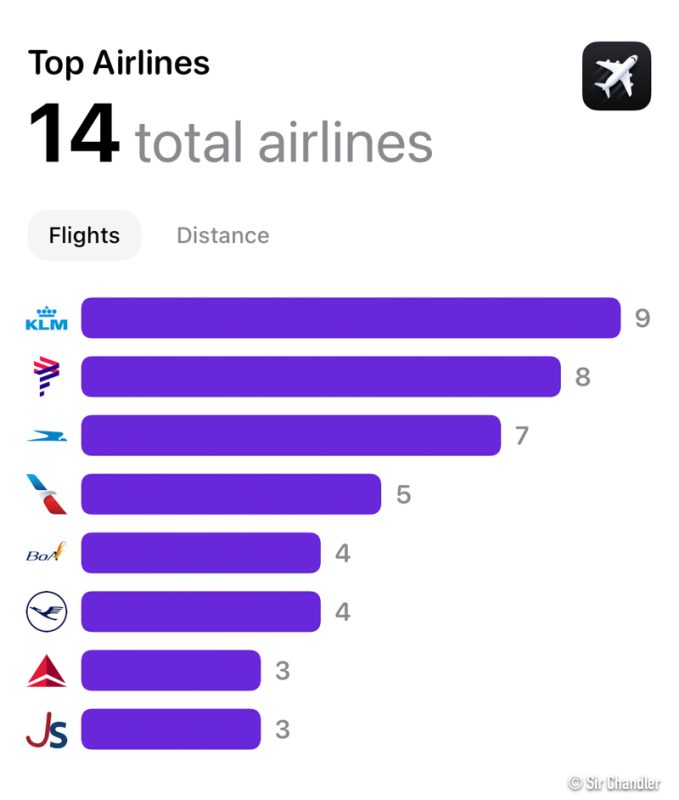Switch to the Flights tab

(85, 236)
